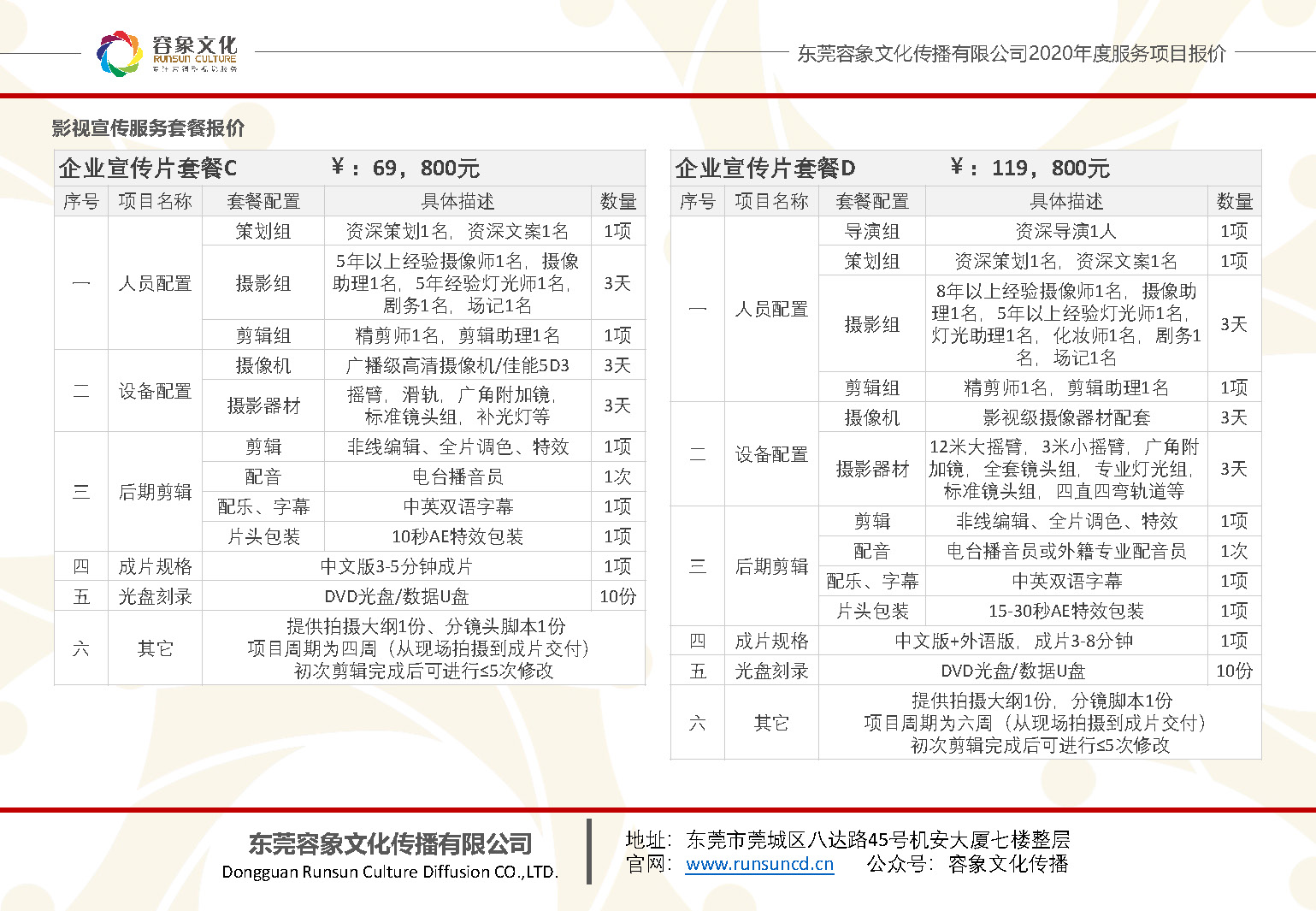Select 套餐配置 column header in package D

pos(872,201)
